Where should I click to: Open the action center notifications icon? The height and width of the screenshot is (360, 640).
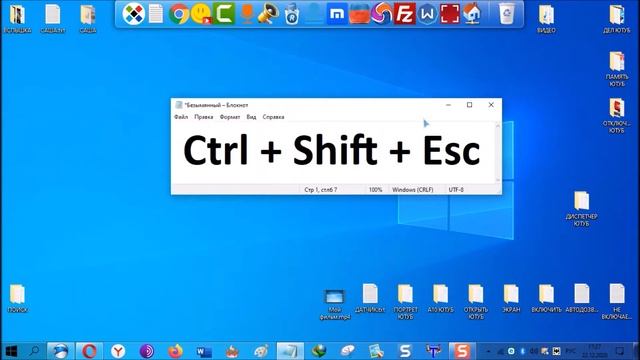pyautogui.click(x=620, y=351)
